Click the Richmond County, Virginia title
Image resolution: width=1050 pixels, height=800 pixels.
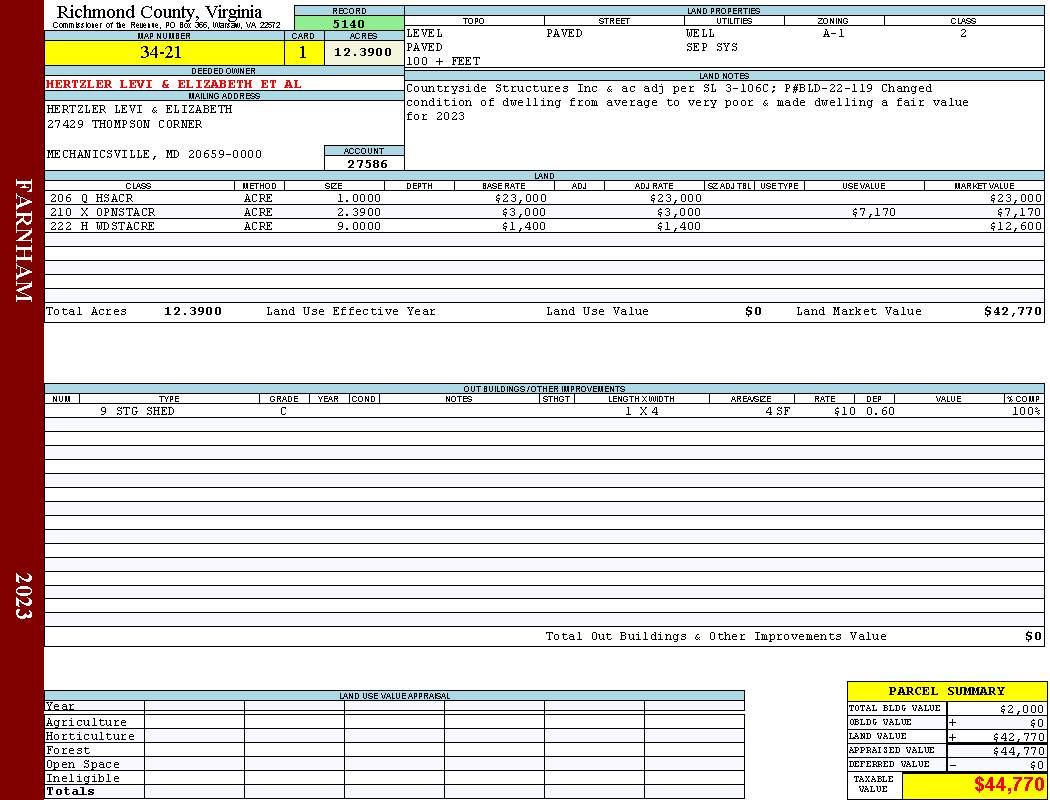pos(159,11)
